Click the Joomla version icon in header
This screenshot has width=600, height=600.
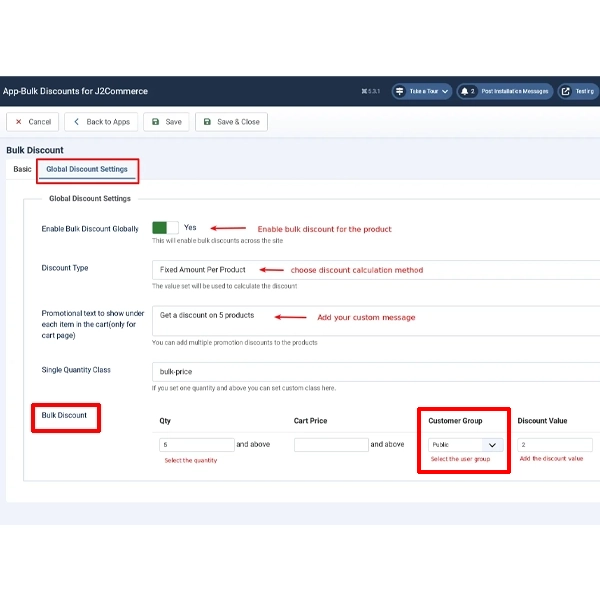coord(364,91)
